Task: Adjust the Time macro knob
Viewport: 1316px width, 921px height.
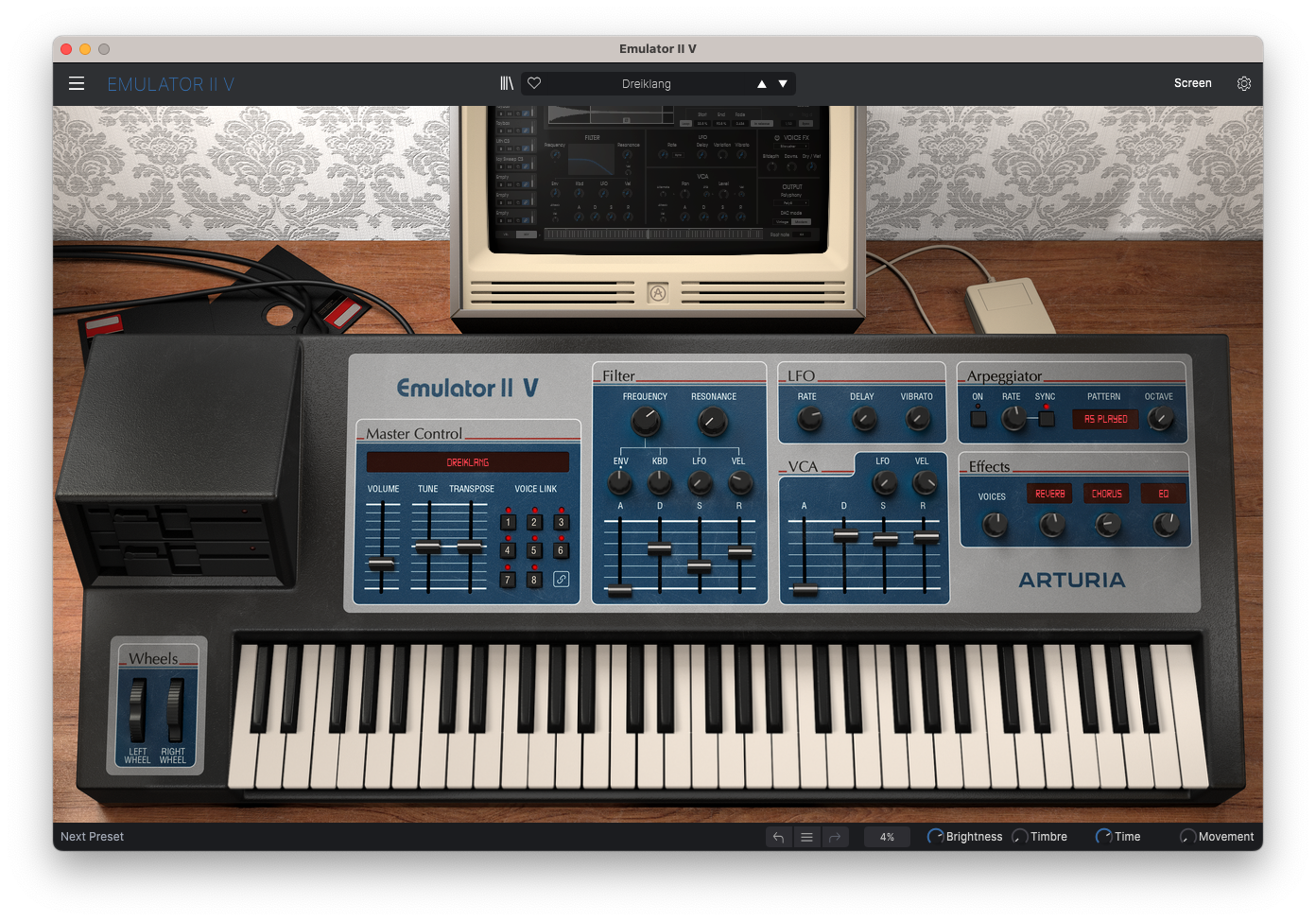Action: coord(1103,837)
